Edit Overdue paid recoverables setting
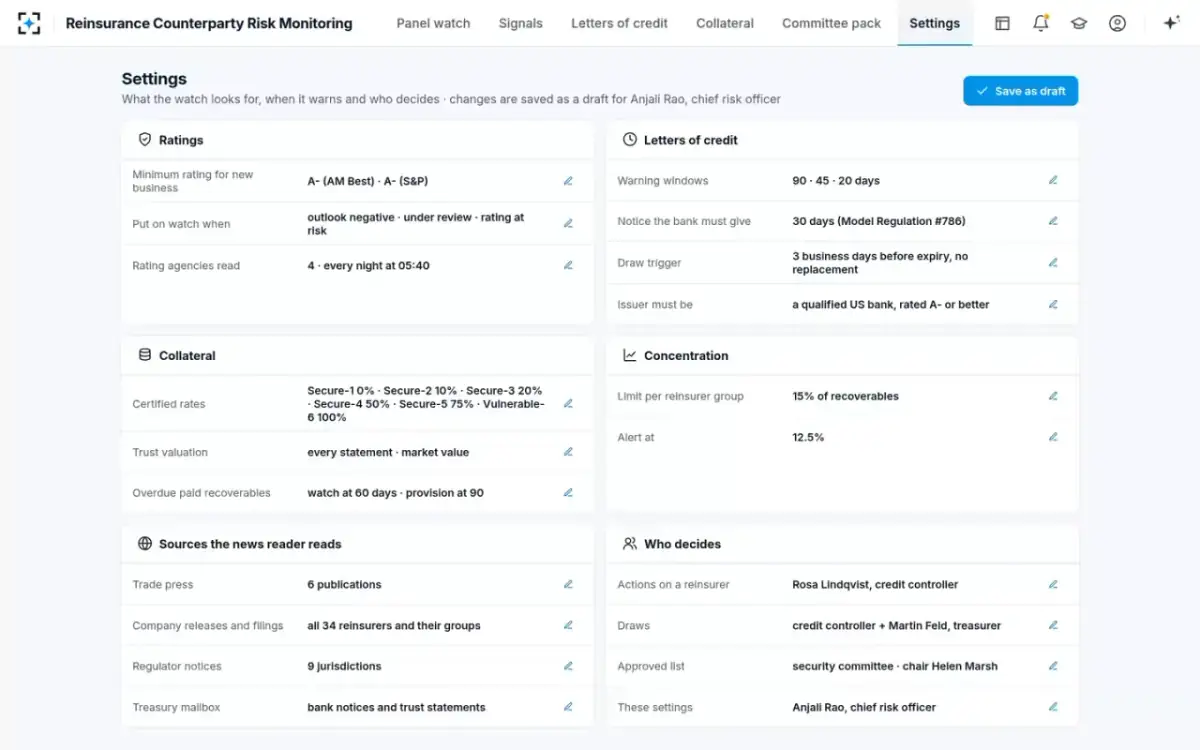This screenshot has height=750, width=1200. 568,493
